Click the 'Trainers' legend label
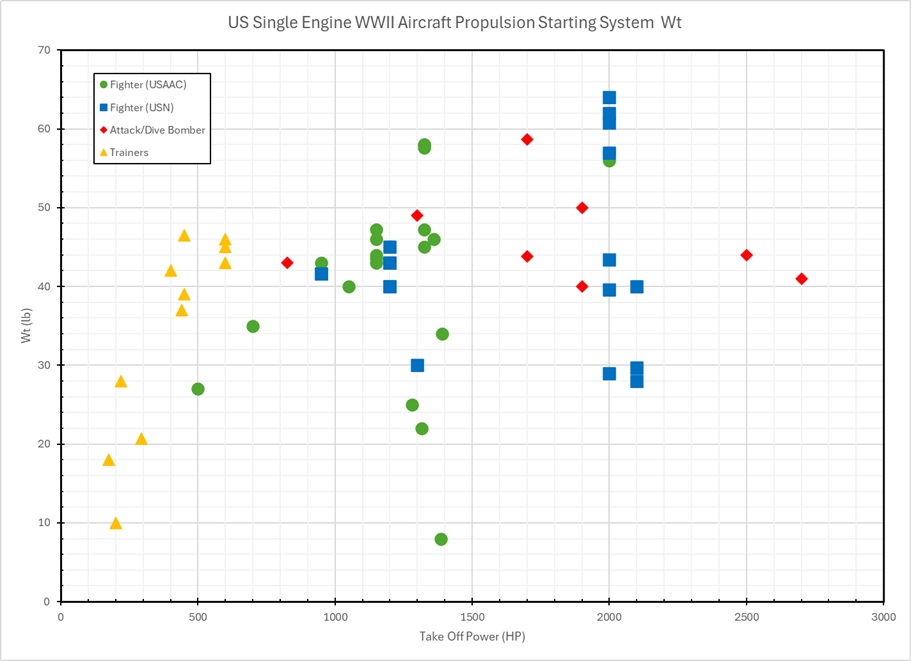 129,152
